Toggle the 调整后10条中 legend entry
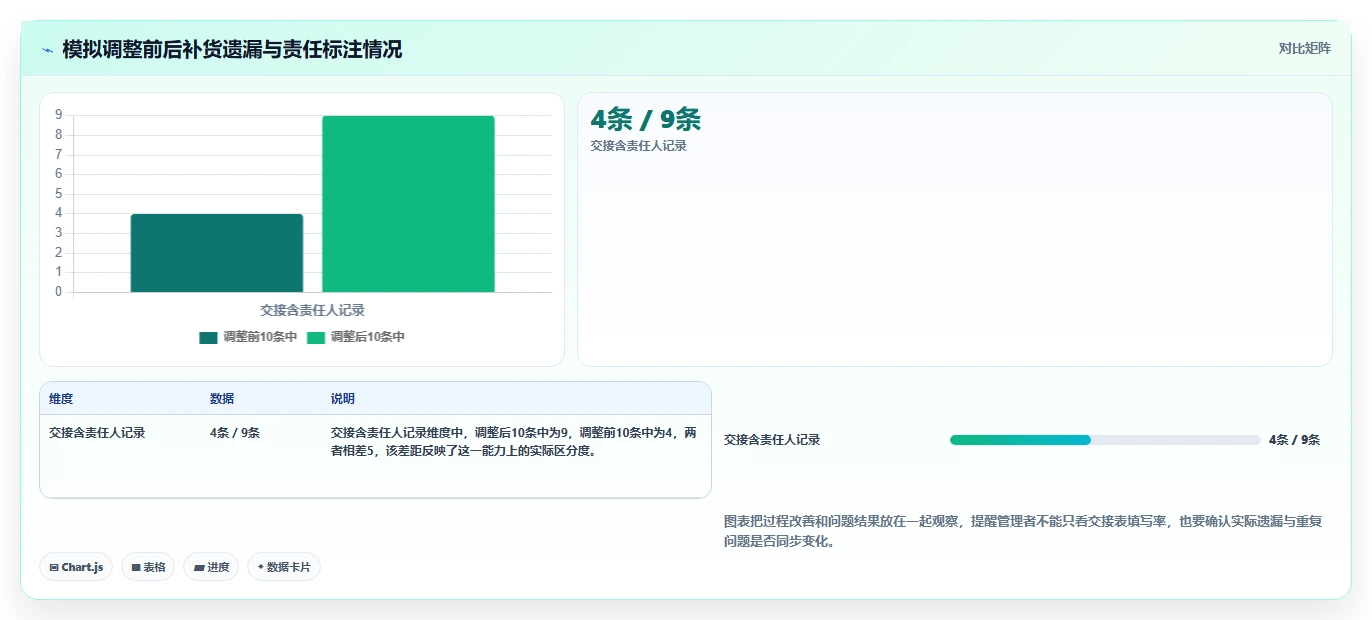Viewport: 1372px width, 620px height. pyautogui.click(x=356, y=337)
